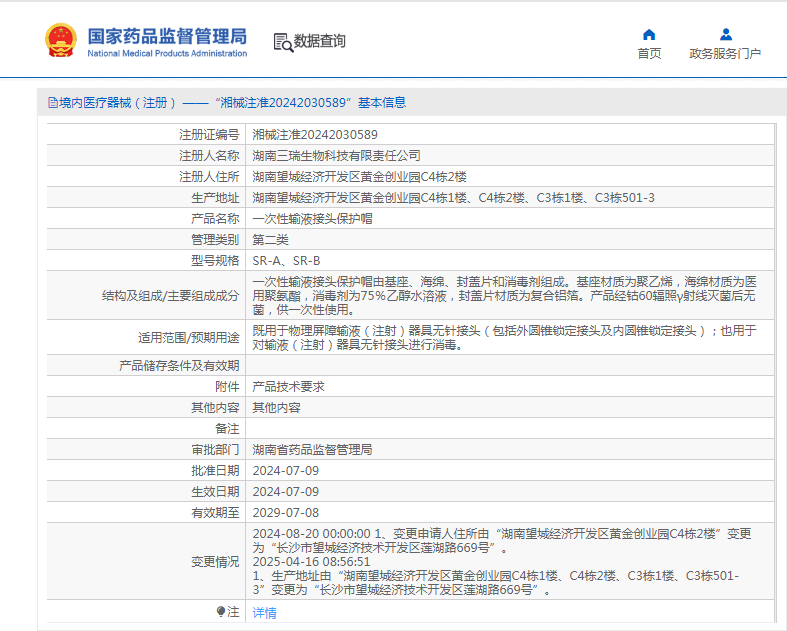This screenshot has width=787, height=631.
Task: Open 政务服务门户 text link
Action: pyautogui.click(x=725, y=53)
